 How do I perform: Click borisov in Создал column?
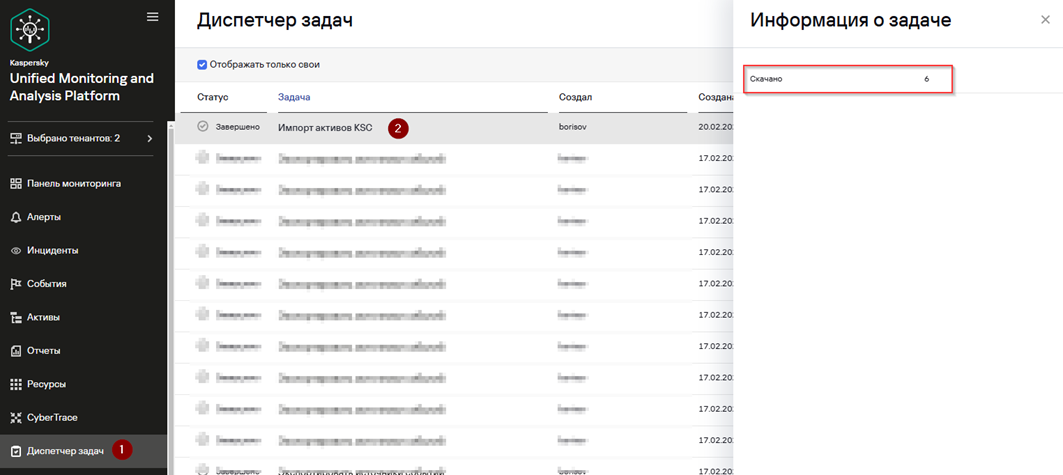pyautogui.click(x=574, y=127)
